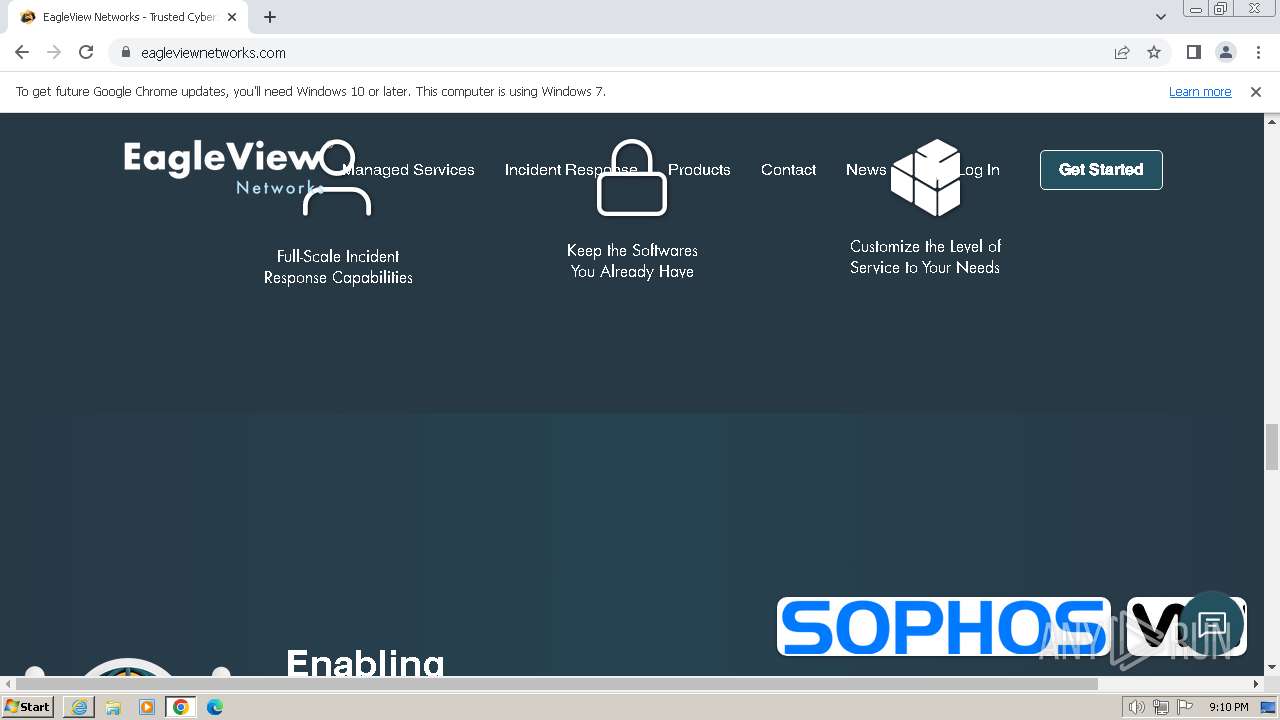Screen dimensions: 1280x720
Task: Click the stacked boxes icon above Customize
Action: [925, 178]
